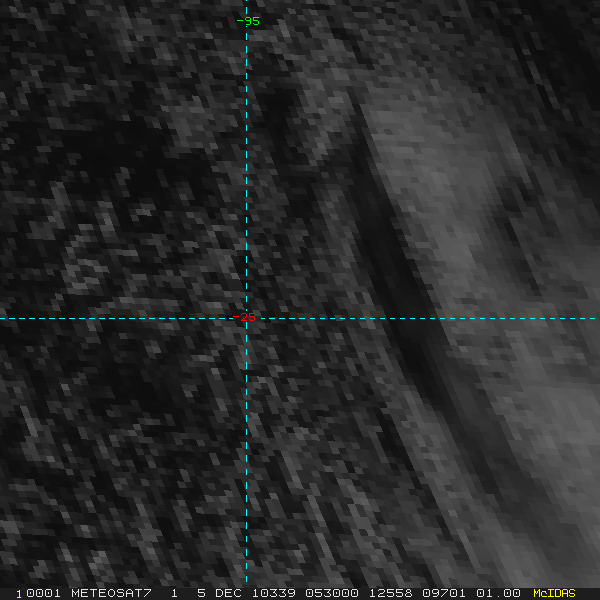Click the green -95 longitude label
600x600 pixels.
point(247,21)
